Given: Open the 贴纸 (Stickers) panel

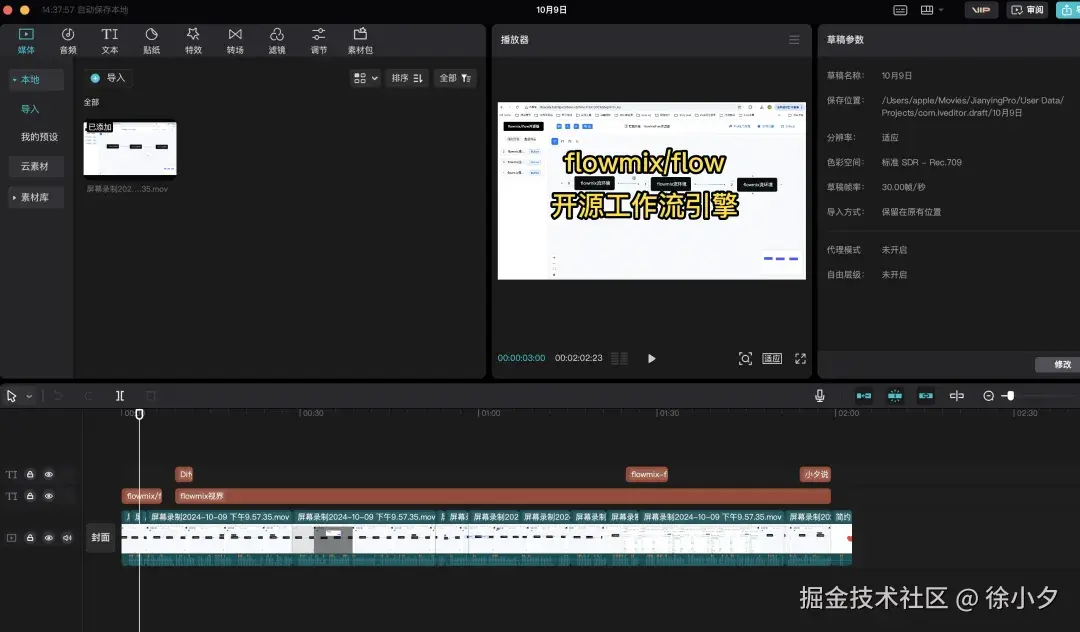Looking at the screenshot, I should tap(151, 40).
